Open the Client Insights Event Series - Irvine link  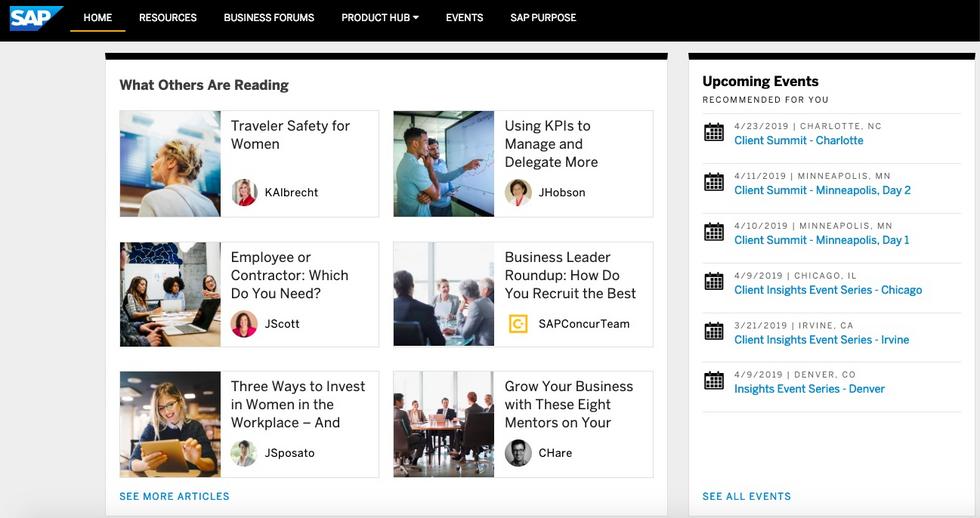[821, 340]
